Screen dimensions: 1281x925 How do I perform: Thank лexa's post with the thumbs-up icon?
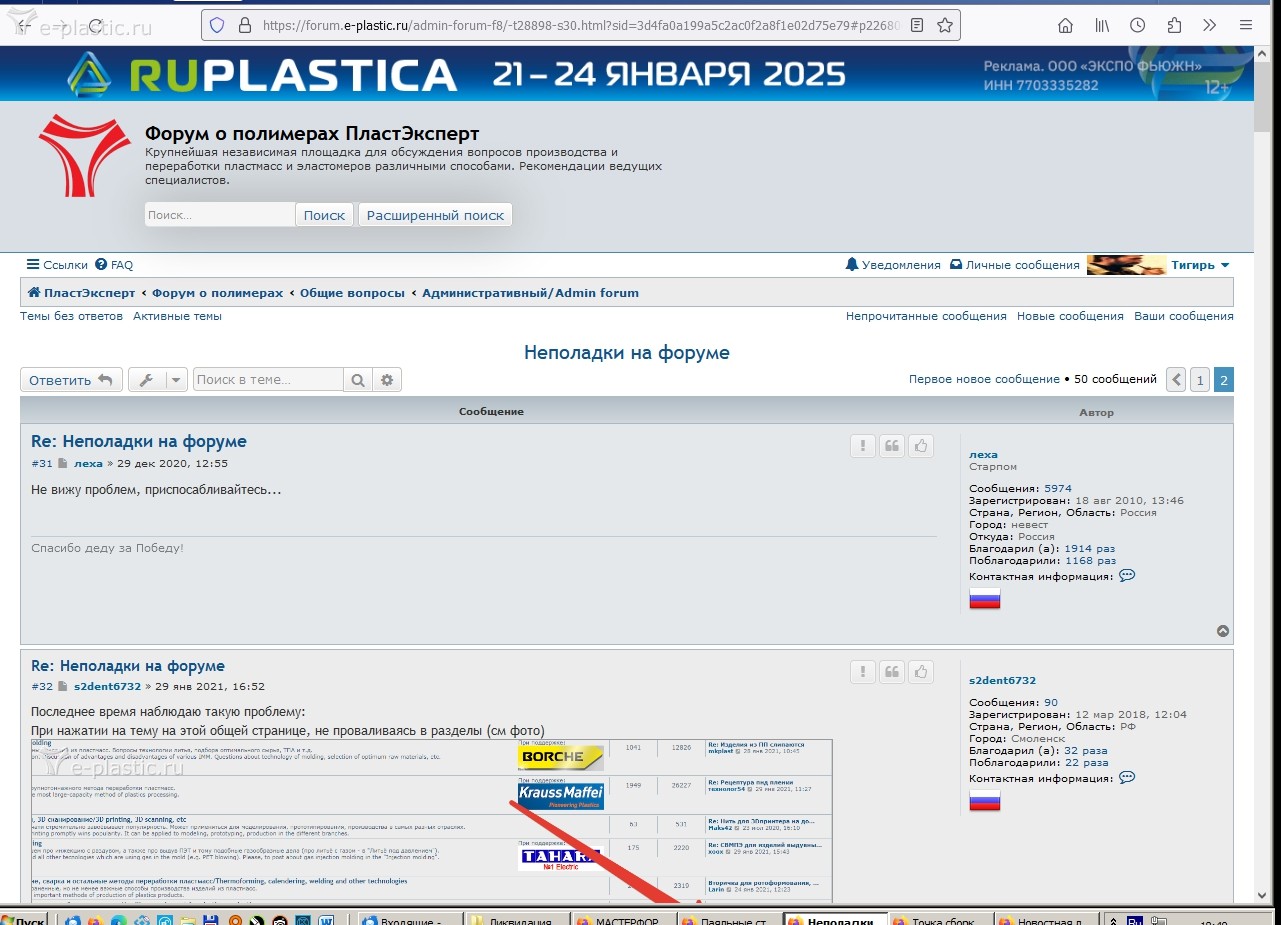pyautogui.click(x=921, y=446)
